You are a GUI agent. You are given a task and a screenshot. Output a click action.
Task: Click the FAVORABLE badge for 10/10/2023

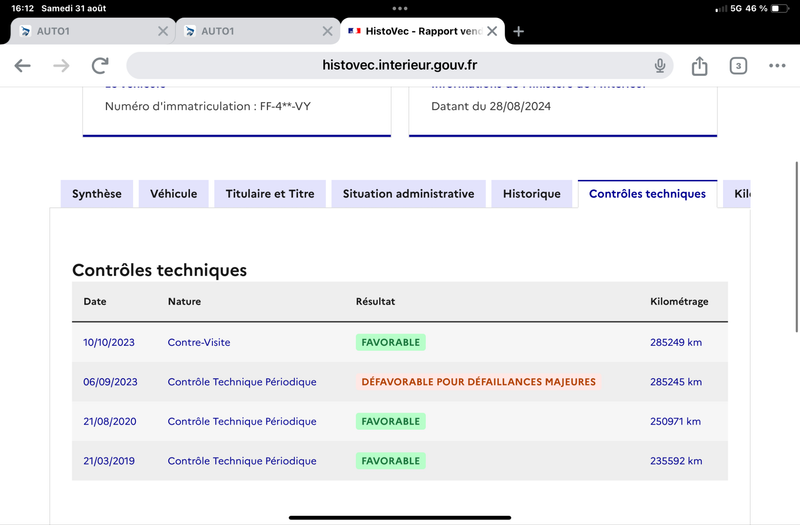(x=391, y=342)
